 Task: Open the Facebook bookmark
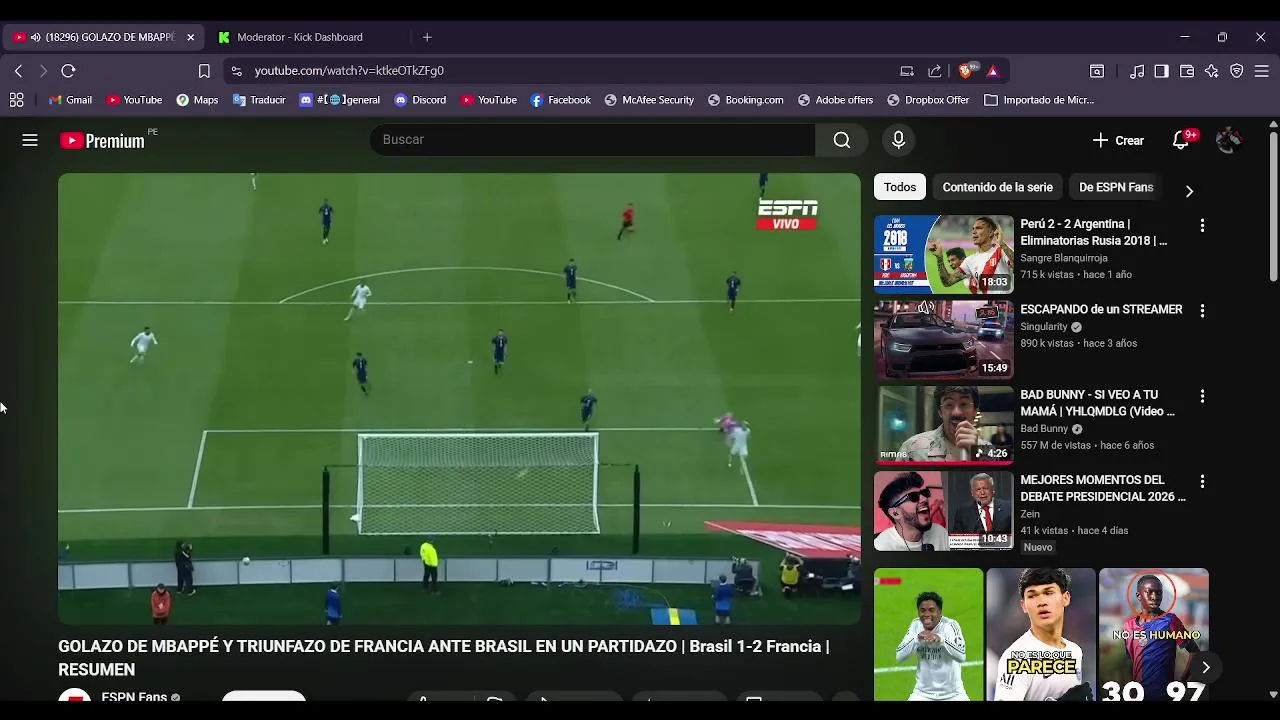click(x=560, y=100)
